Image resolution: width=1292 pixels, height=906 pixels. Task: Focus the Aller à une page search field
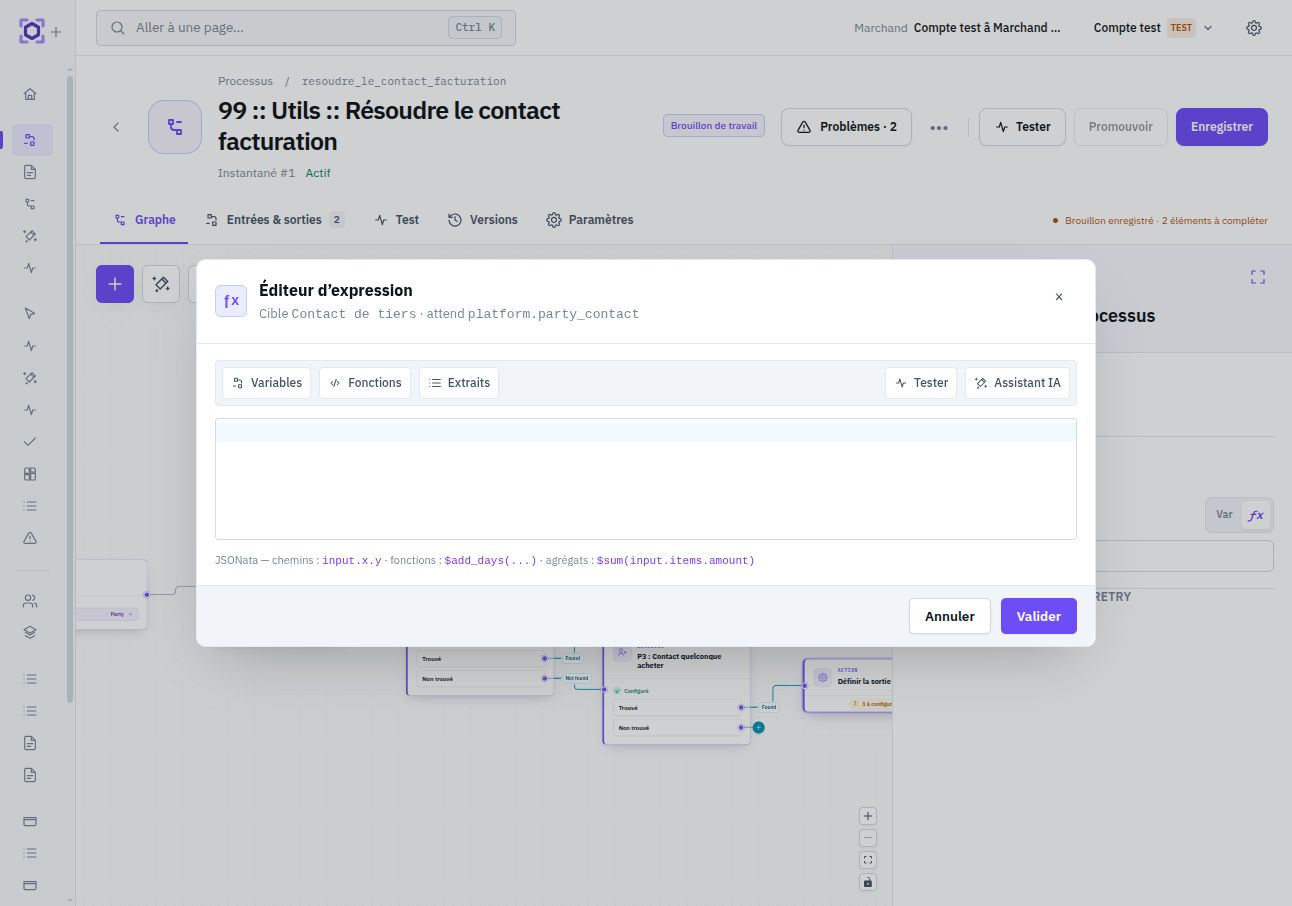(x=306, y=28)
